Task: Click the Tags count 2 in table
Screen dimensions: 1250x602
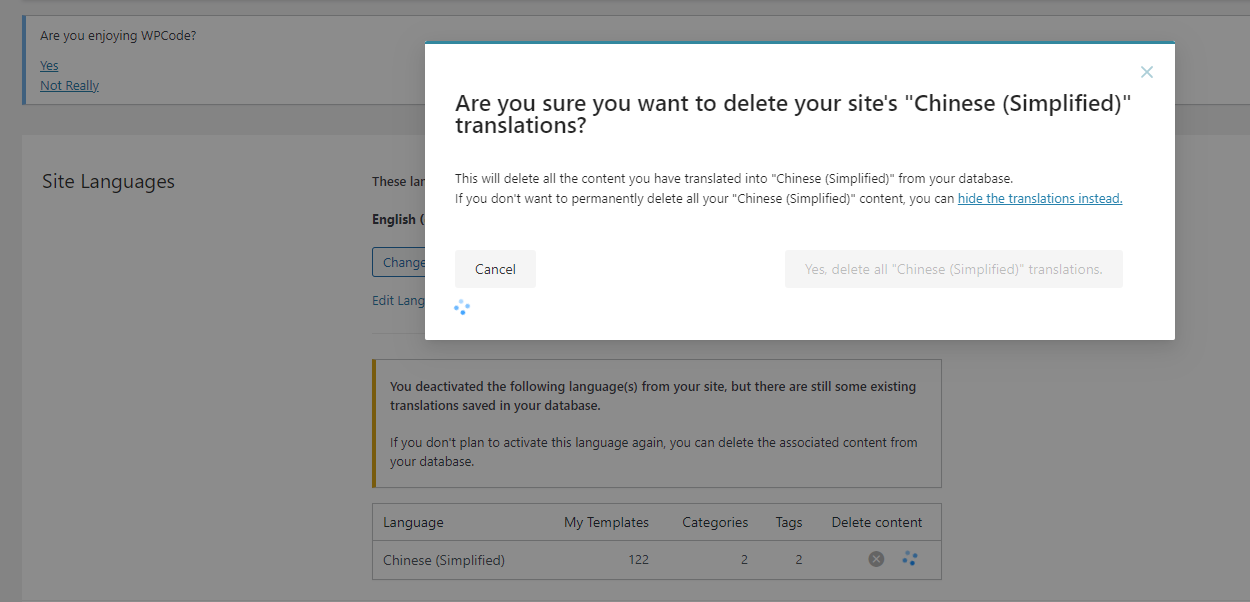Action: coord(798,560)
